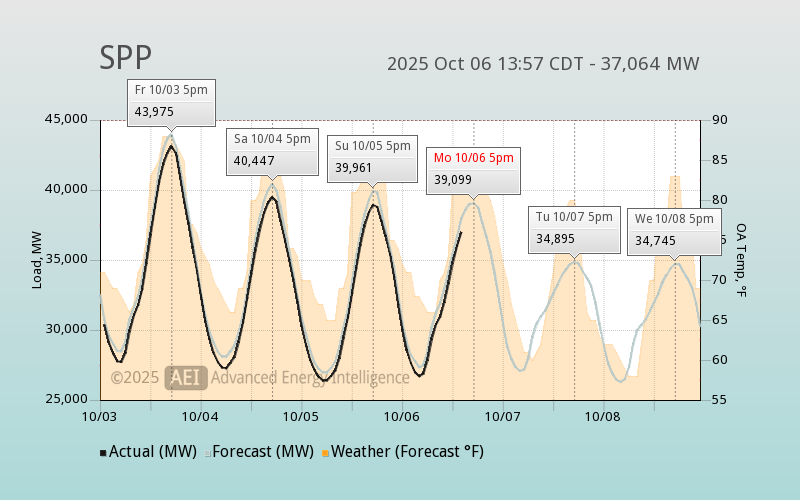Select the Fr 10/03 5pm peak callout
The width and height of the screenshot is (800, 500).
[x=171, y=101]
